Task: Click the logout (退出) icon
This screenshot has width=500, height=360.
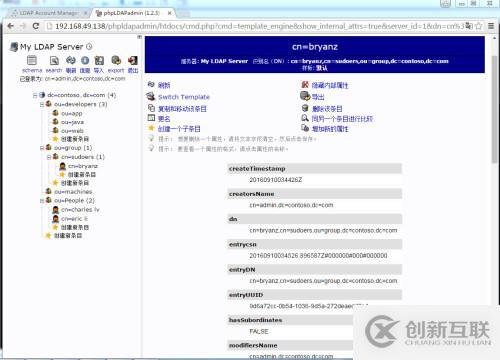Action: [x=133, y=60]
